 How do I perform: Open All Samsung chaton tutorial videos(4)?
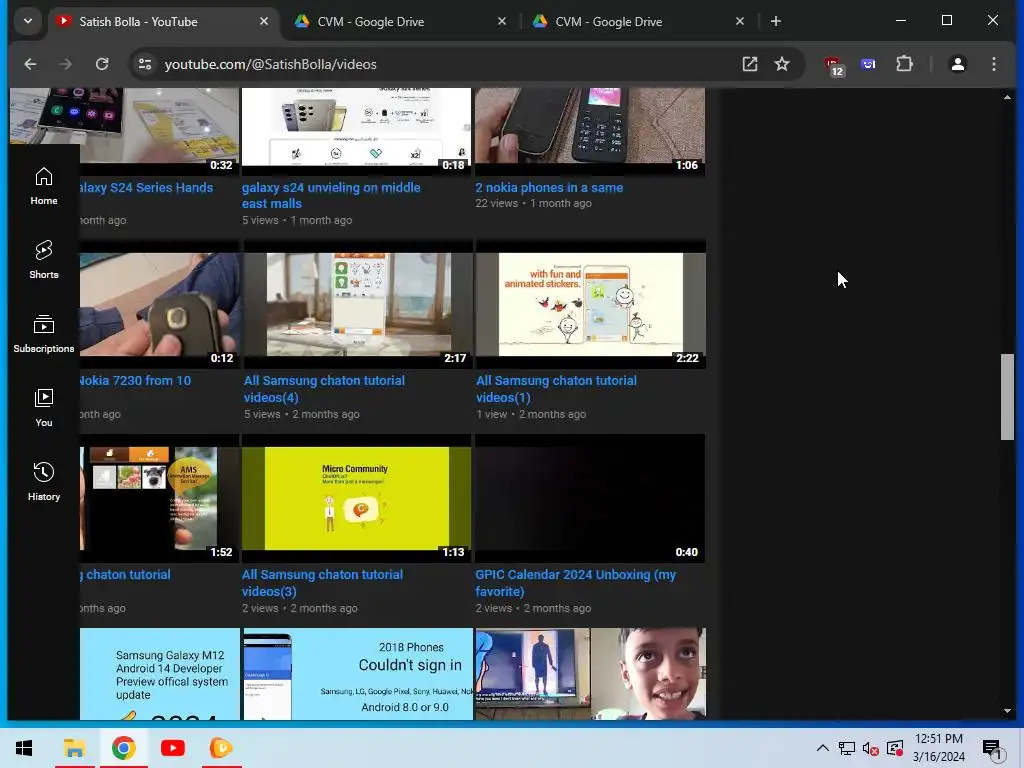pyautogui.click(x=324, y=389)
